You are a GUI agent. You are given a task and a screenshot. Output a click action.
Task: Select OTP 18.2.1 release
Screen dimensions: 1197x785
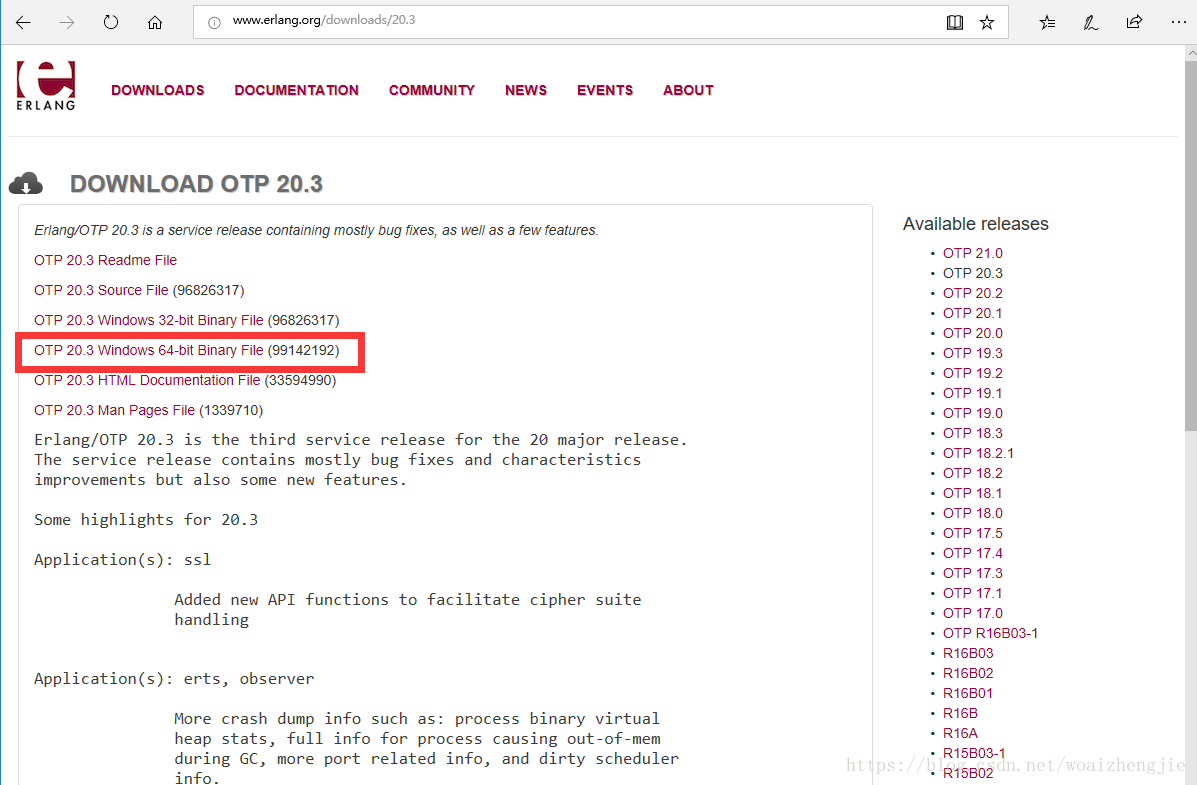click(979, 453)
